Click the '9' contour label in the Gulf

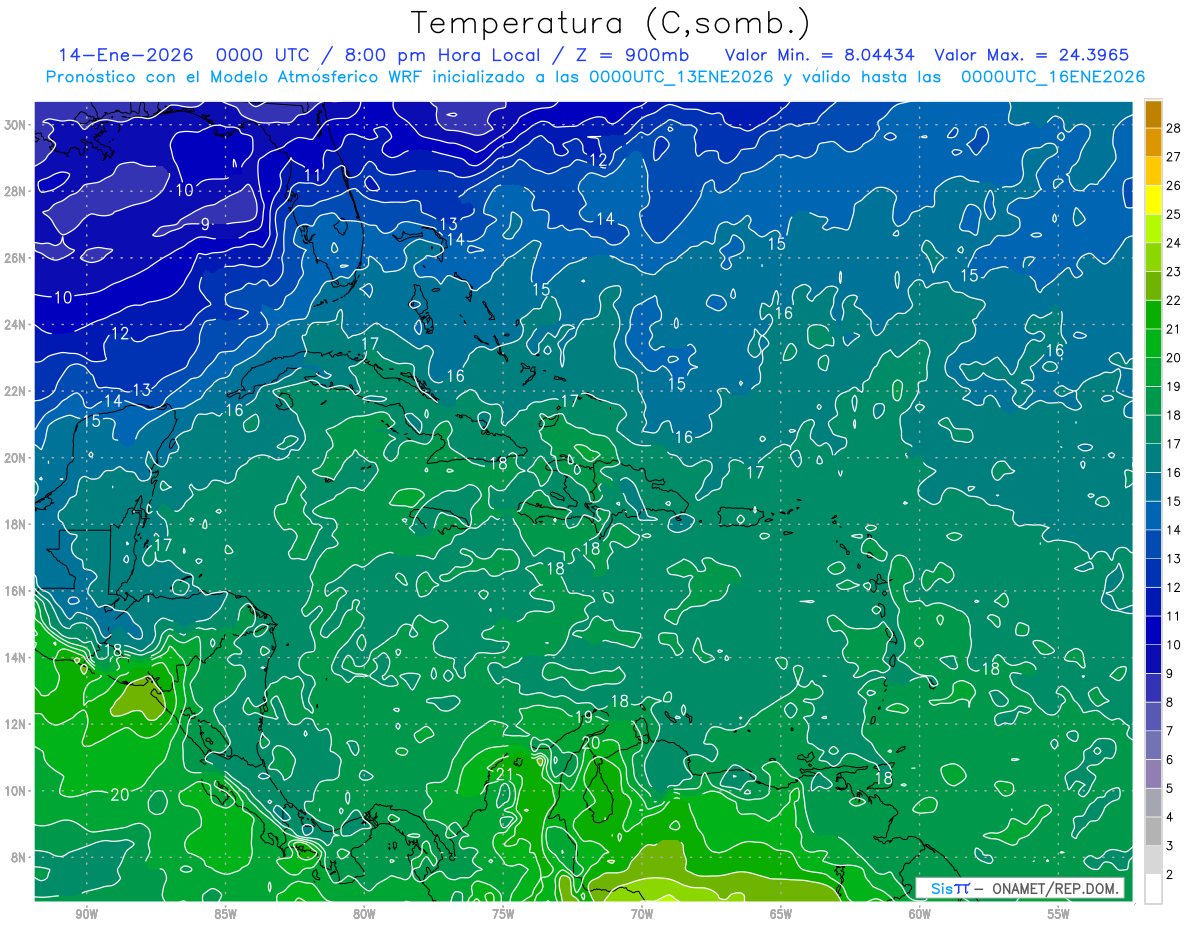click(x=205, y=225)
